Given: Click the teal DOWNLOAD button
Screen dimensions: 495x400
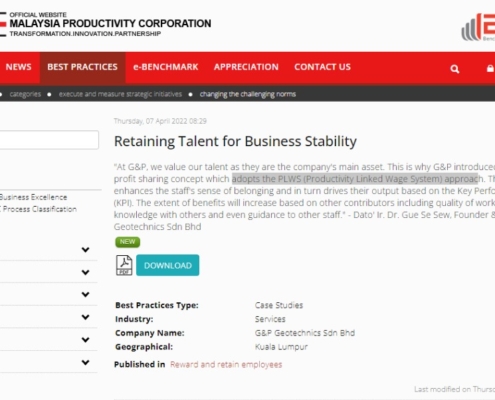Looking at the screenshot, I should coord(168,265).
